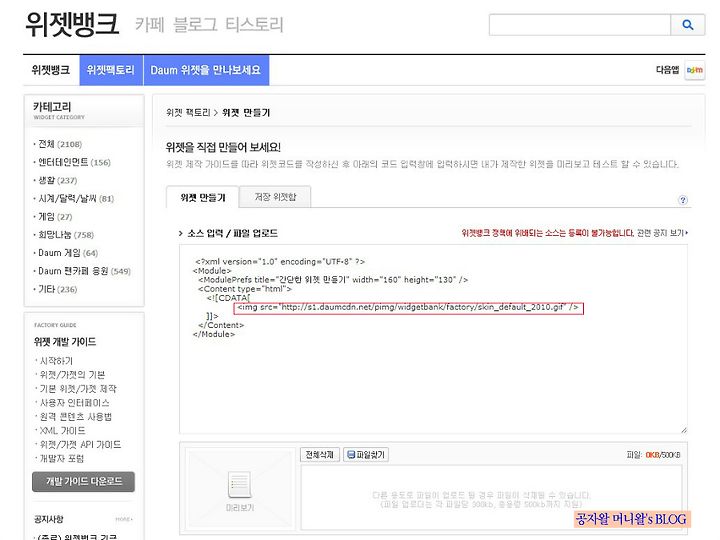
Task: Open 위젯/가젯의 기본 guide link
Action: [x=72, y=375]
